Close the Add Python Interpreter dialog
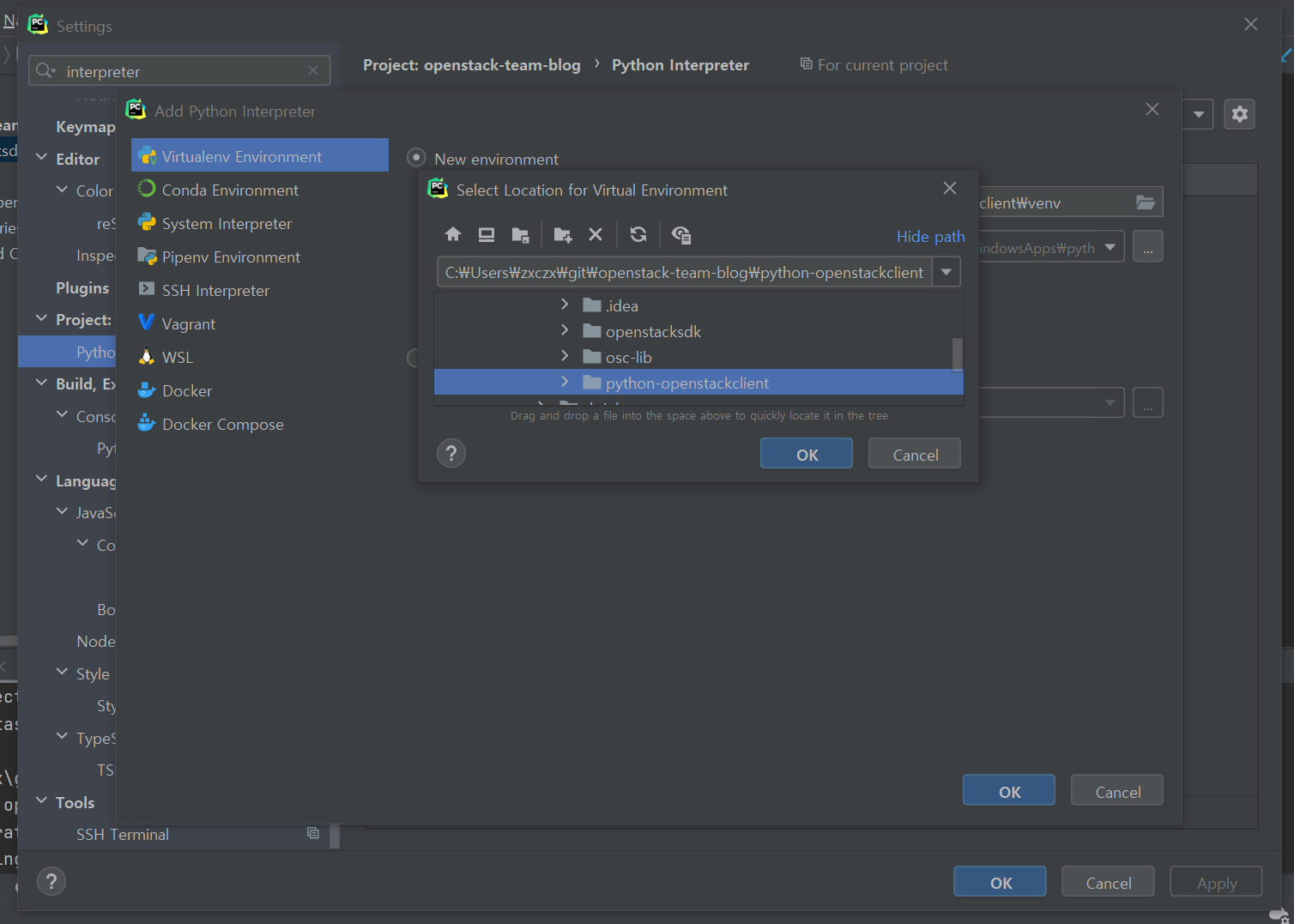The height and width of the screenshot is (924, 1294). [x=1152, y=109]
